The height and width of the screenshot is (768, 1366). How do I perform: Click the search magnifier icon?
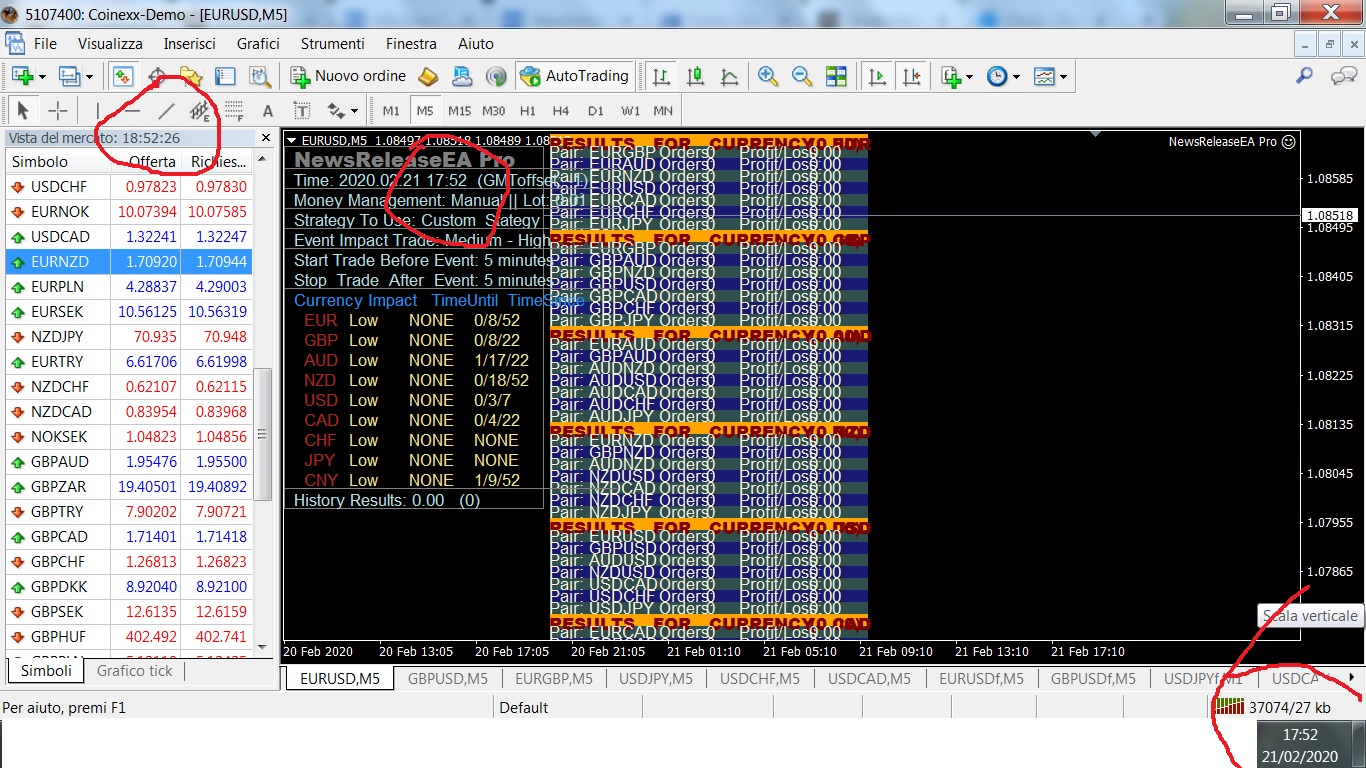coord(1305,76)
